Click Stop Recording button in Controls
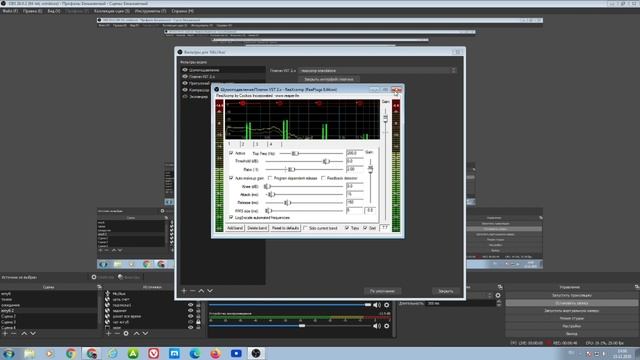640x360 pixels. 571,303
